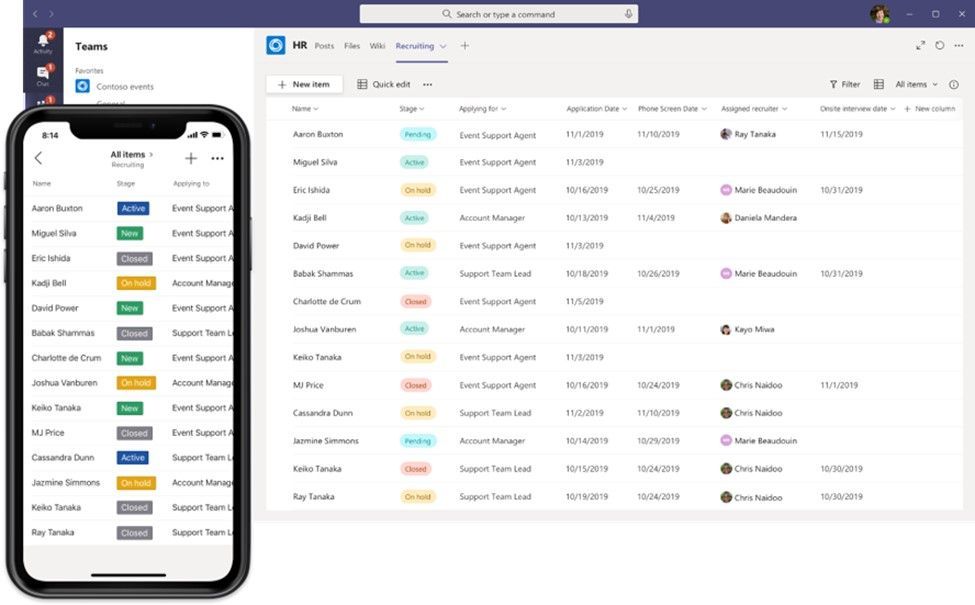Select Miguel Silva in desktop list
The image size is (975, 605).
(x=315, y=162)
